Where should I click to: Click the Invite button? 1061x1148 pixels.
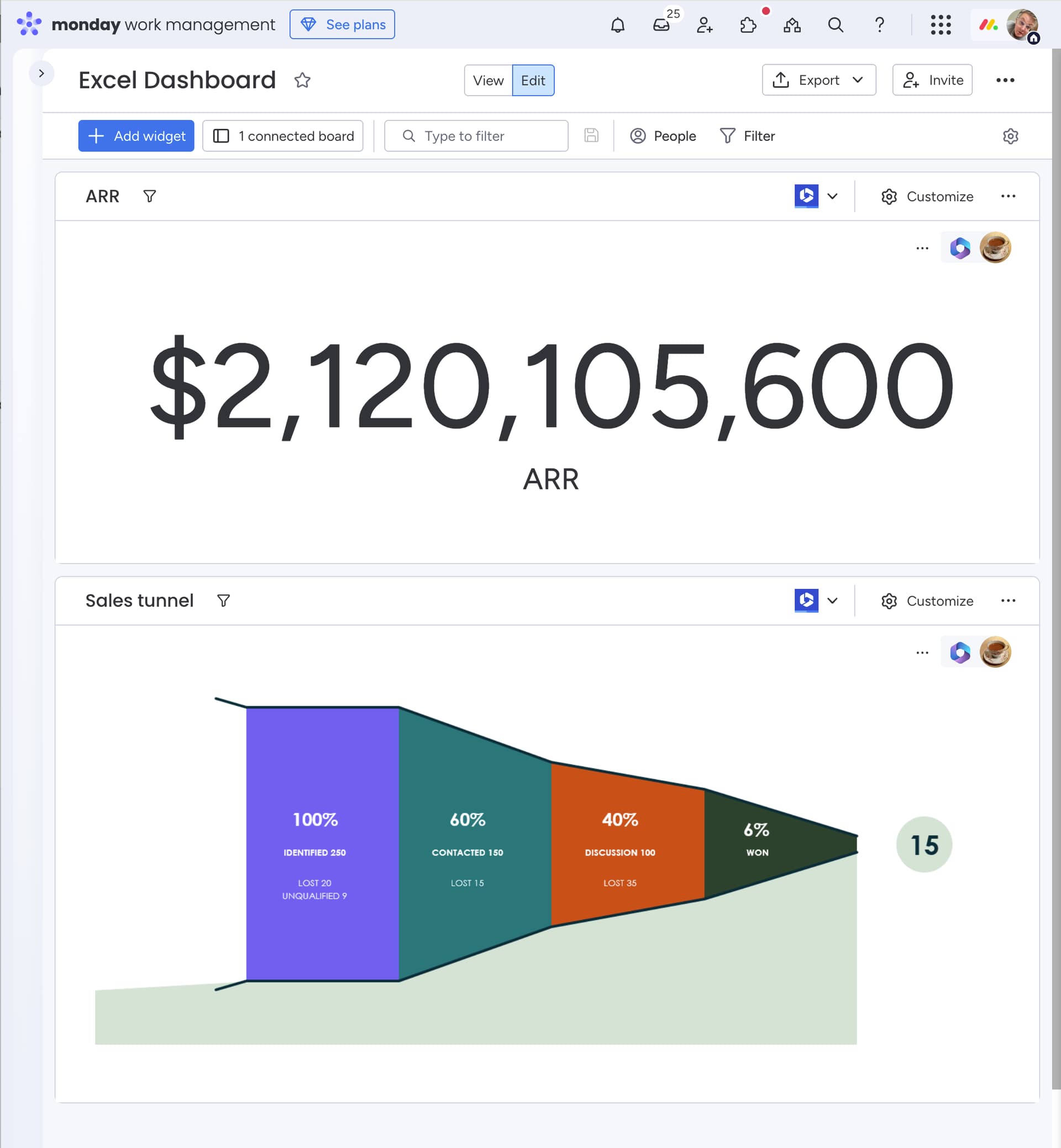tap(932, 80)
